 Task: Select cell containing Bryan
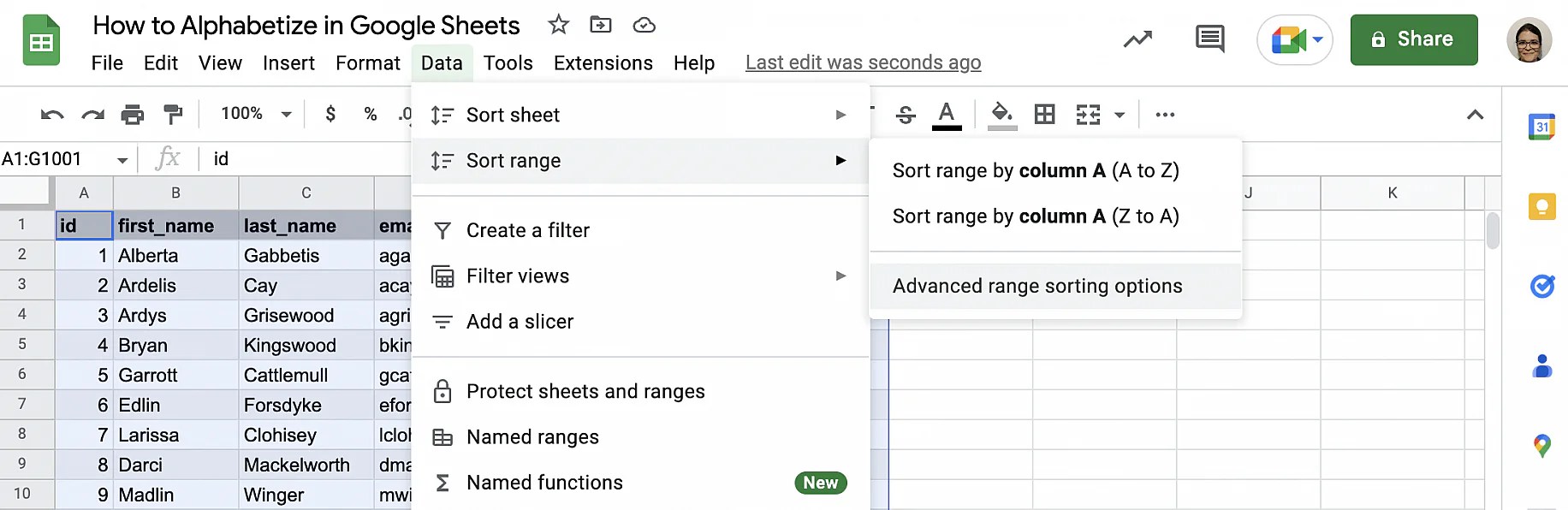tap(175, 346)
